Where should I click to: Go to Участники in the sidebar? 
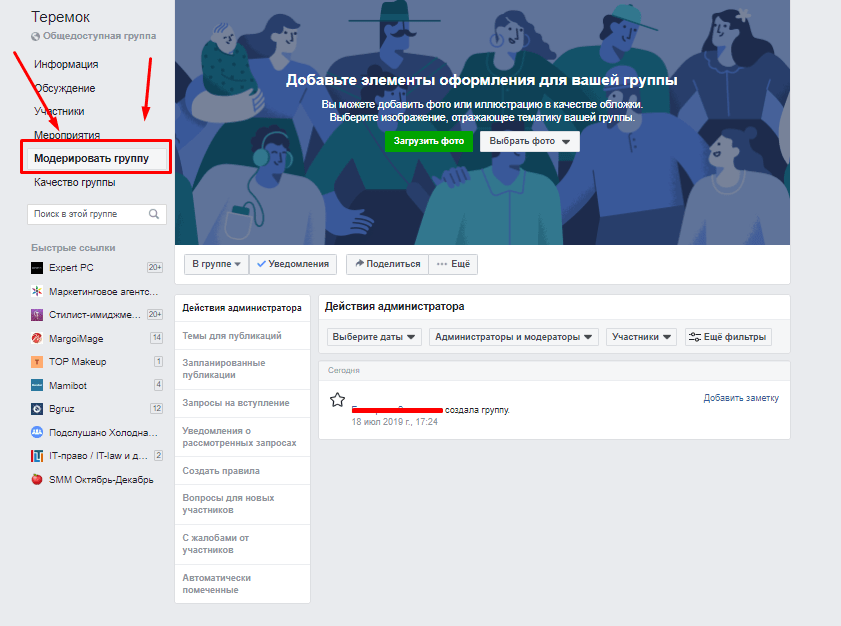(x=59, y=112)
